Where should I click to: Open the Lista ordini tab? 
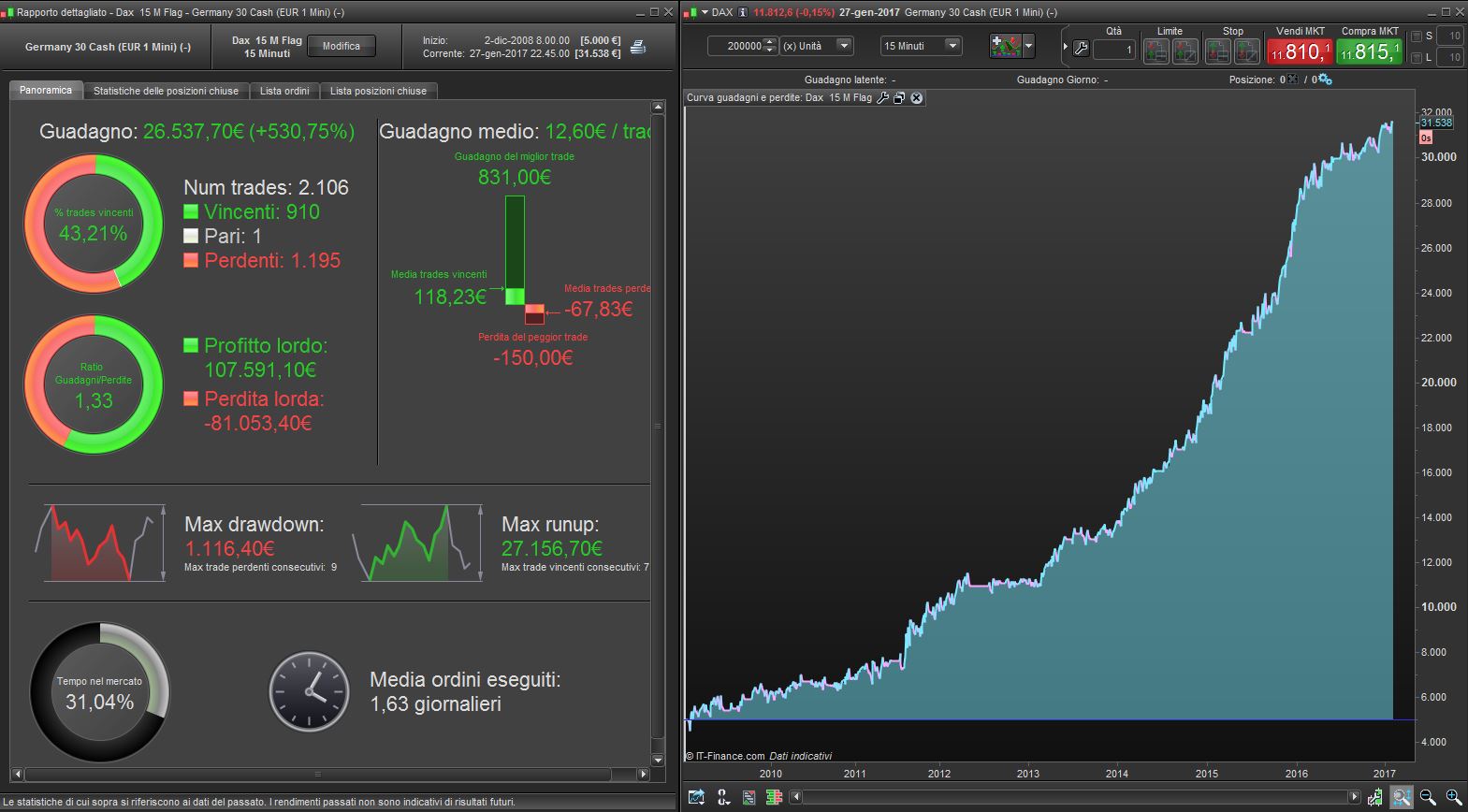click(x=284, y=91)
